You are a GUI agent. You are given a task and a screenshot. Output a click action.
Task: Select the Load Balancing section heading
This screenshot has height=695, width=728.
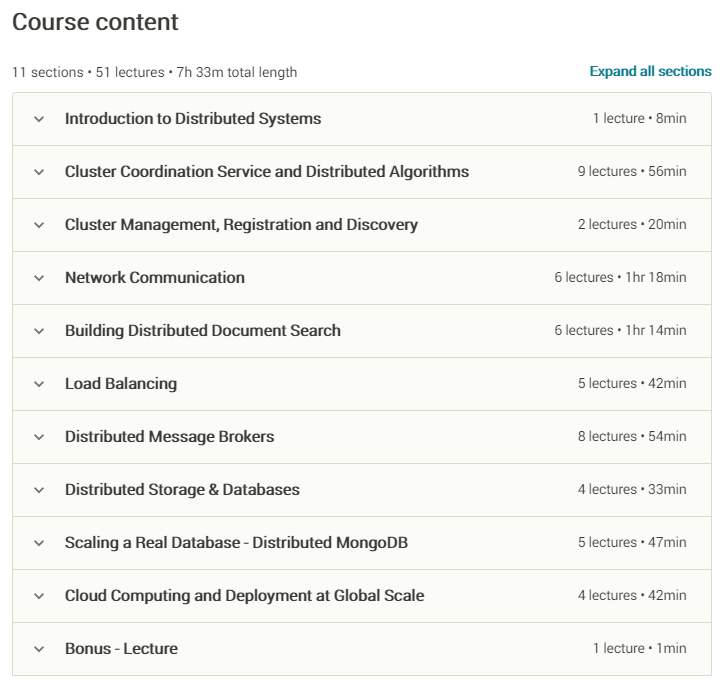coord(120,384)
